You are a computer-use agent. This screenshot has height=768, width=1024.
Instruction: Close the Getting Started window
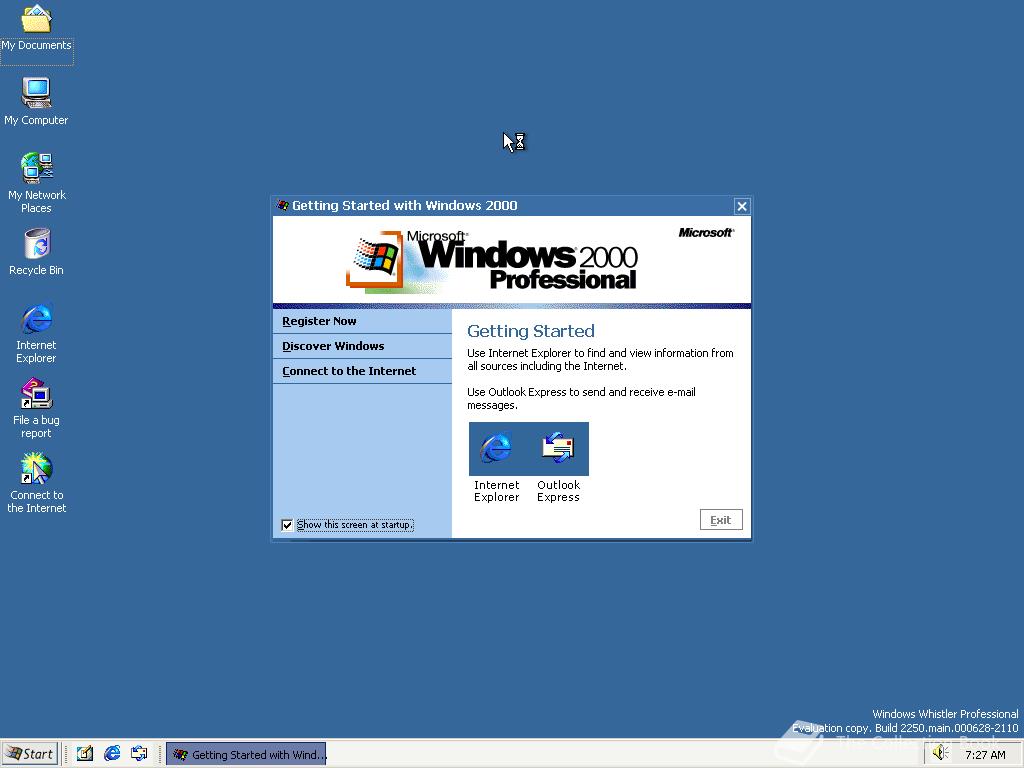(x=742, y=206)
